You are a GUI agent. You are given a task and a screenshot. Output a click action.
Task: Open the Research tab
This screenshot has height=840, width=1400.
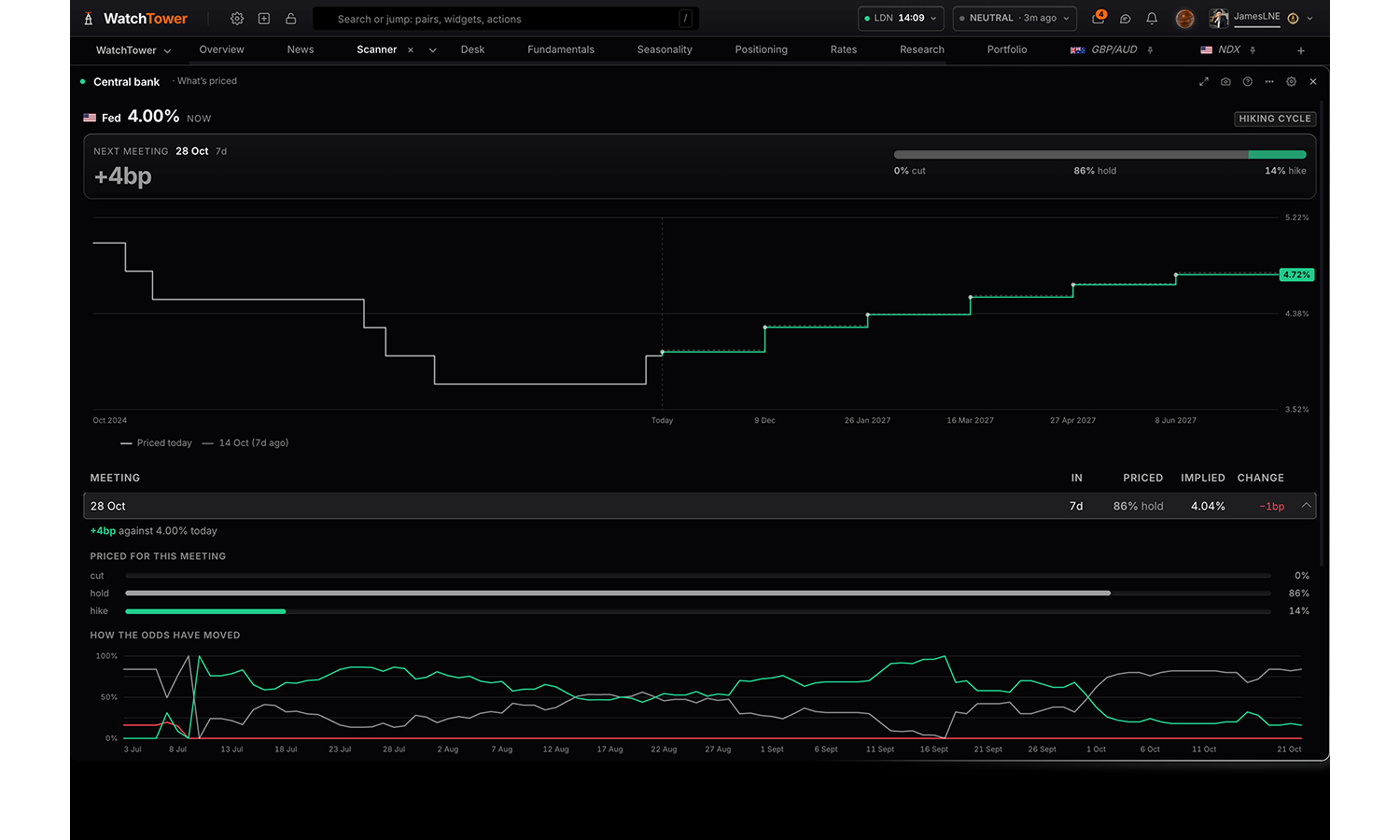point(922,49)
